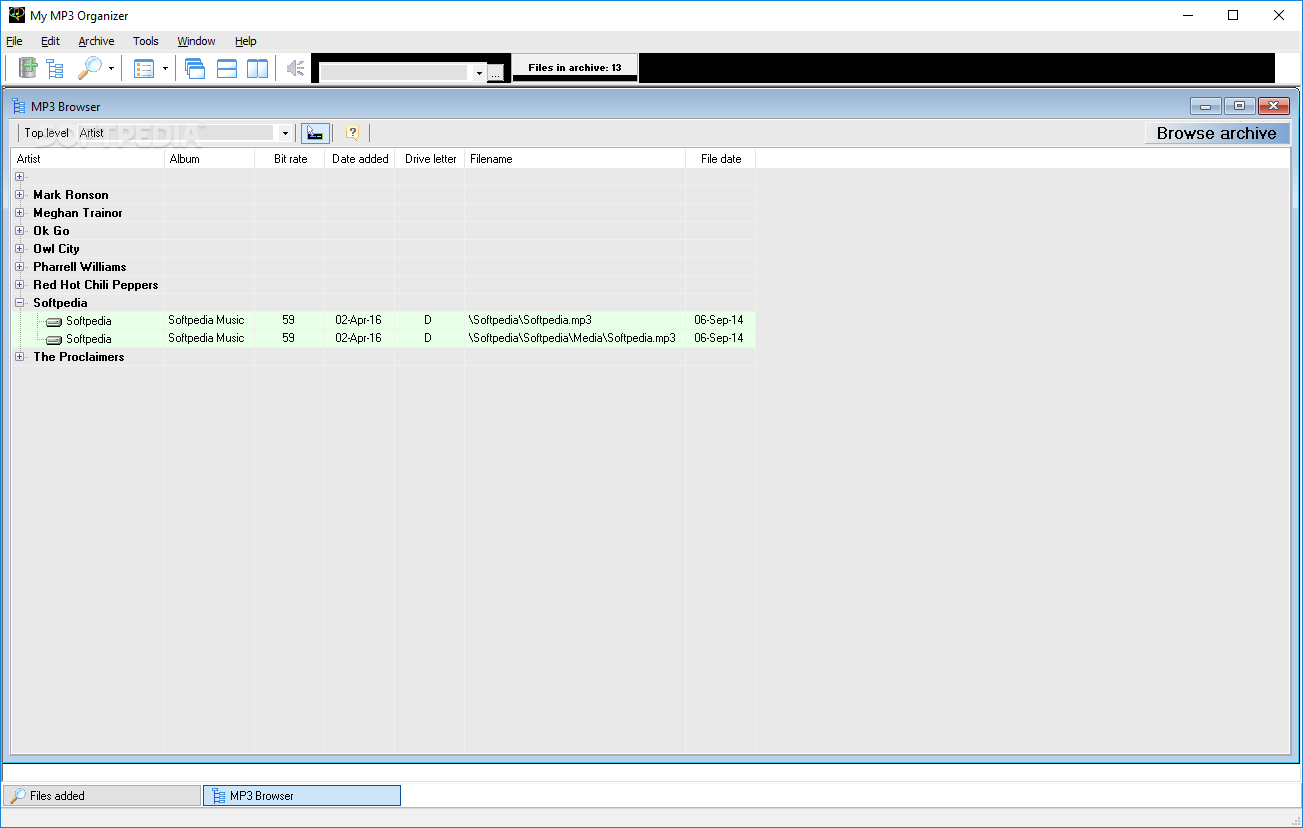Sort by the Drive letter column header
The image size is (1303, 828).
pyautogui.click(x=430, y=159)
